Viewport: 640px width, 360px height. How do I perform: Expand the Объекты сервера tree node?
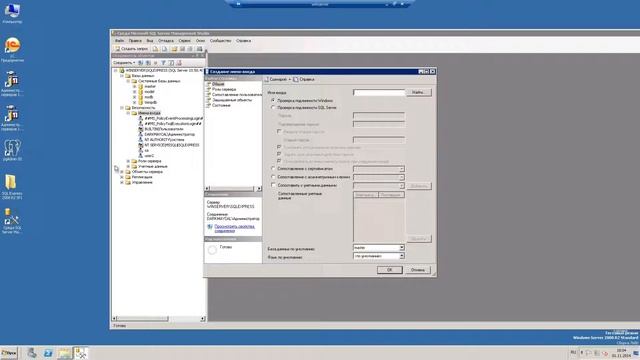coord(122,172)
